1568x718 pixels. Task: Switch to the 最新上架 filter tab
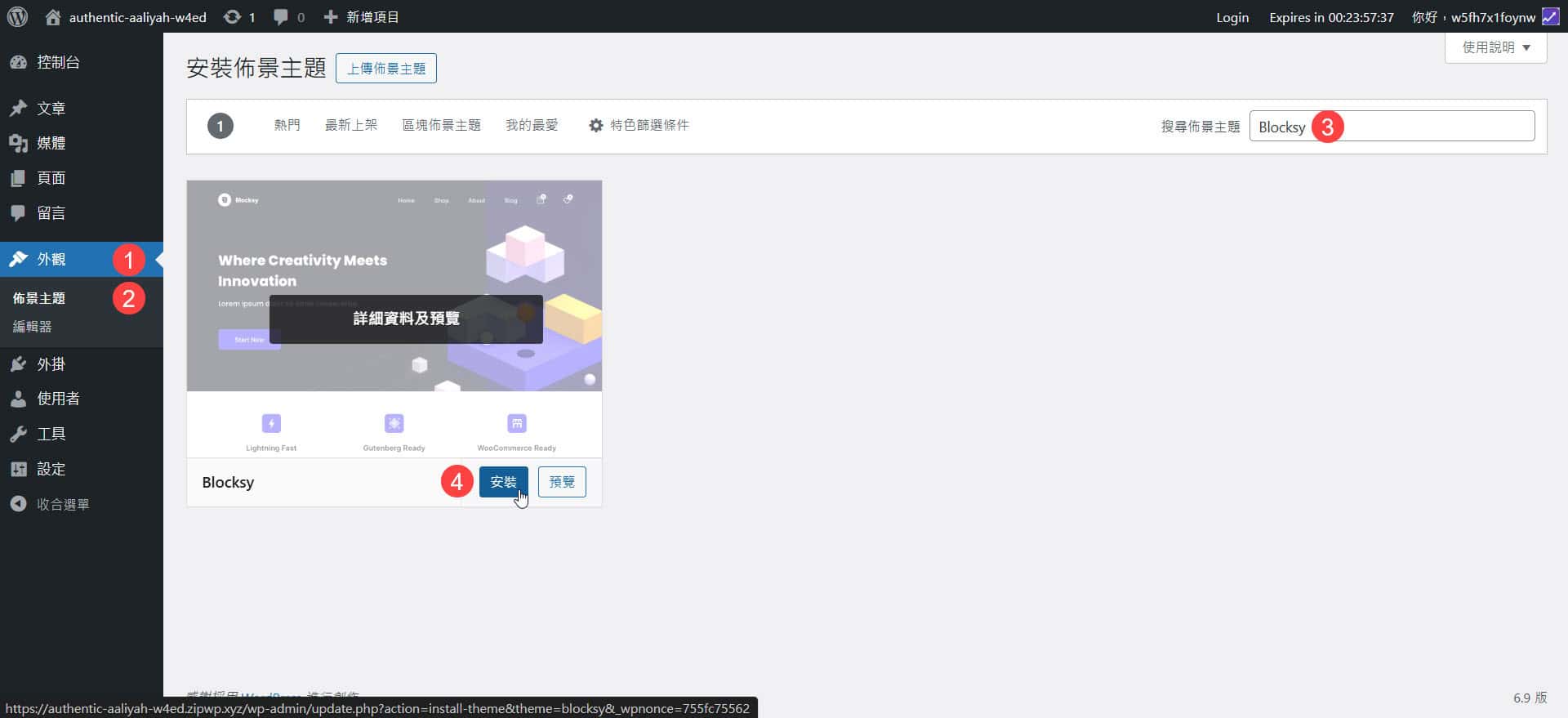pos(351,125)
